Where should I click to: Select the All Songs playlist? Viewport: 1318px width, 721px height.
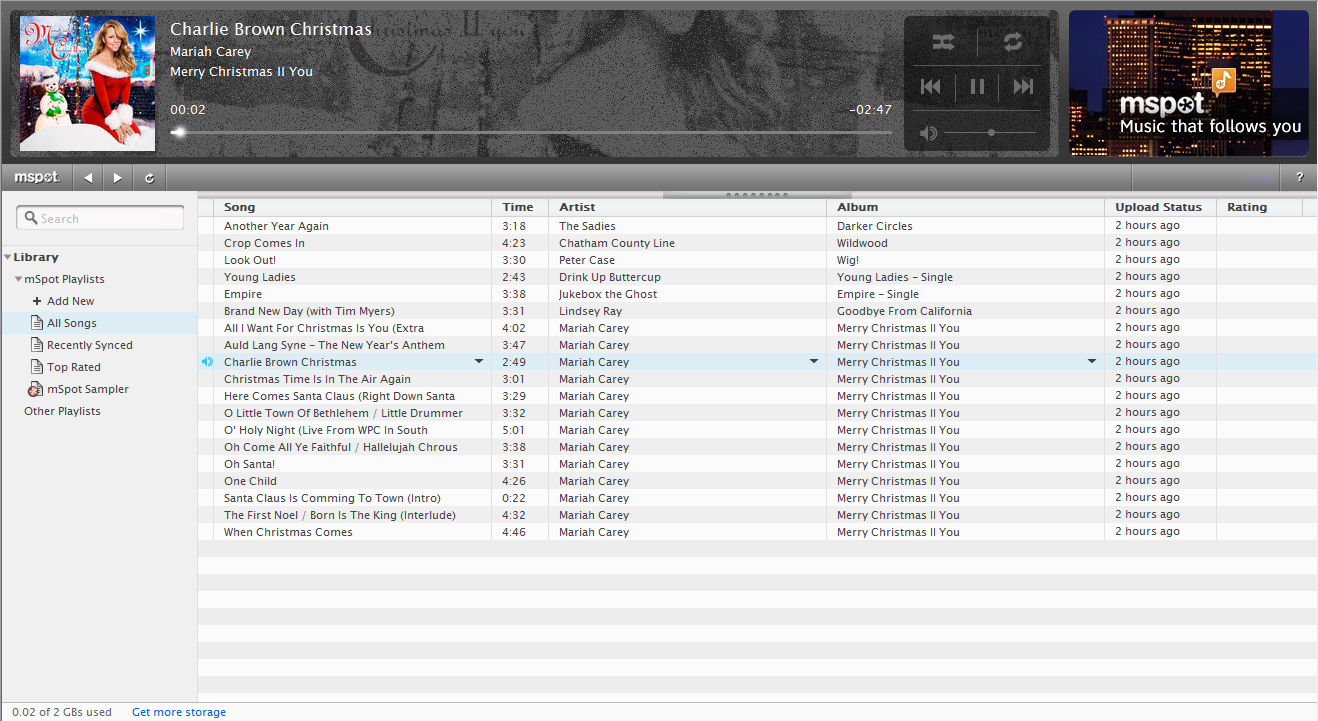coord(99,323)
